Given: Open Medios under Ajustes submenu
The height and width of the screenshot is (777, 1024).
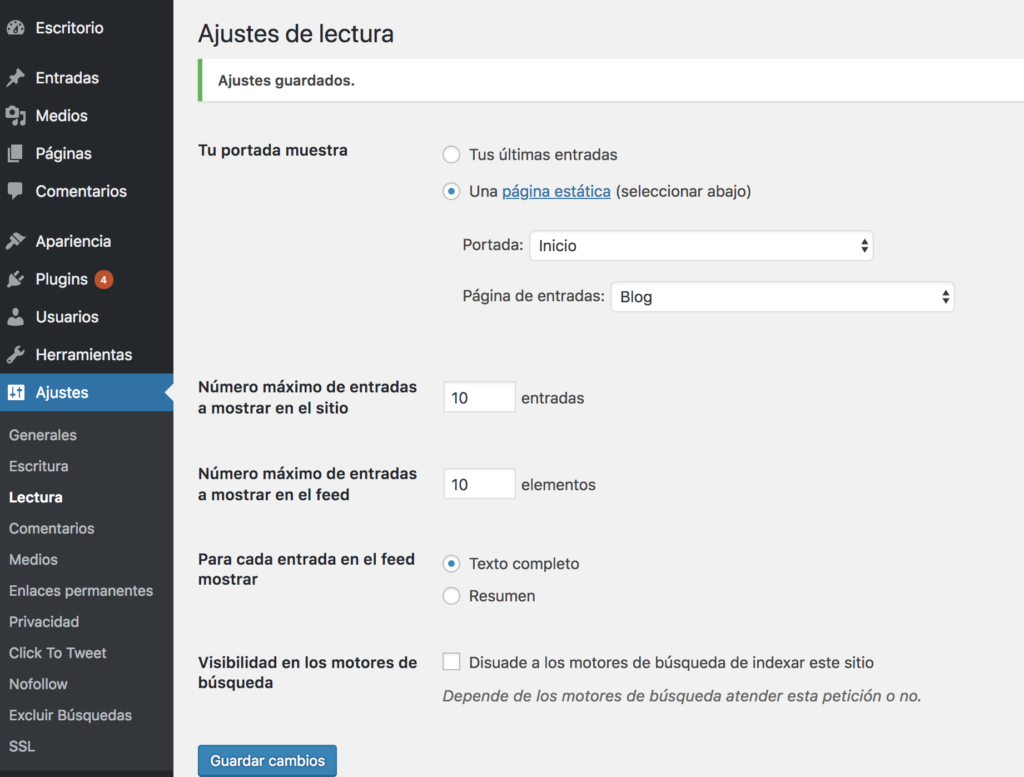Looking at the screenshot, I should [x=33, y=560].
